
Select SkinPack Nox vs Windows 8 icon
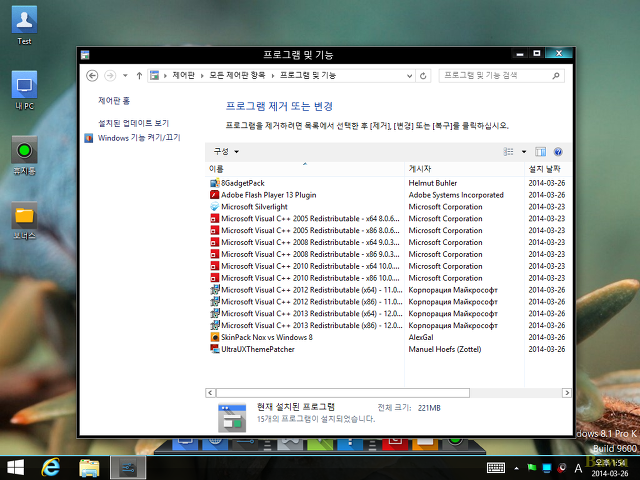[x=215, y=337]
